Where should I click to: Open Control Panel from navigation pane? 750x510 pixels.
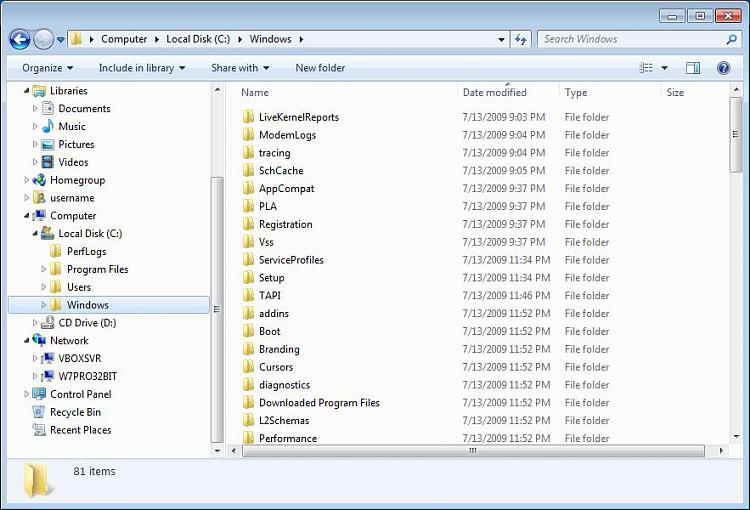click(80, 394)
